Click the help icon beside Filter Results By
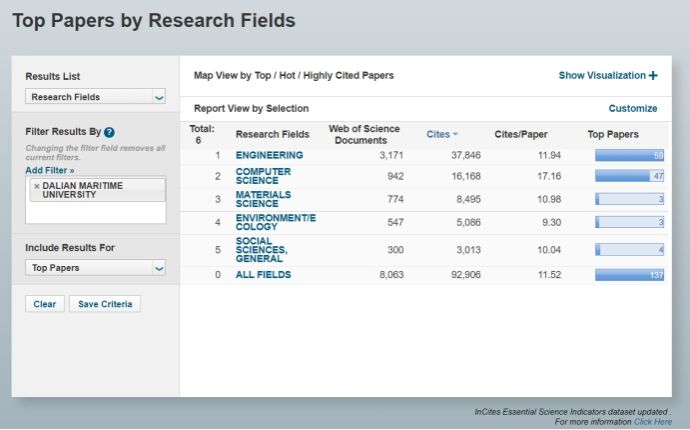690x430 pixels. pos(109,132)
